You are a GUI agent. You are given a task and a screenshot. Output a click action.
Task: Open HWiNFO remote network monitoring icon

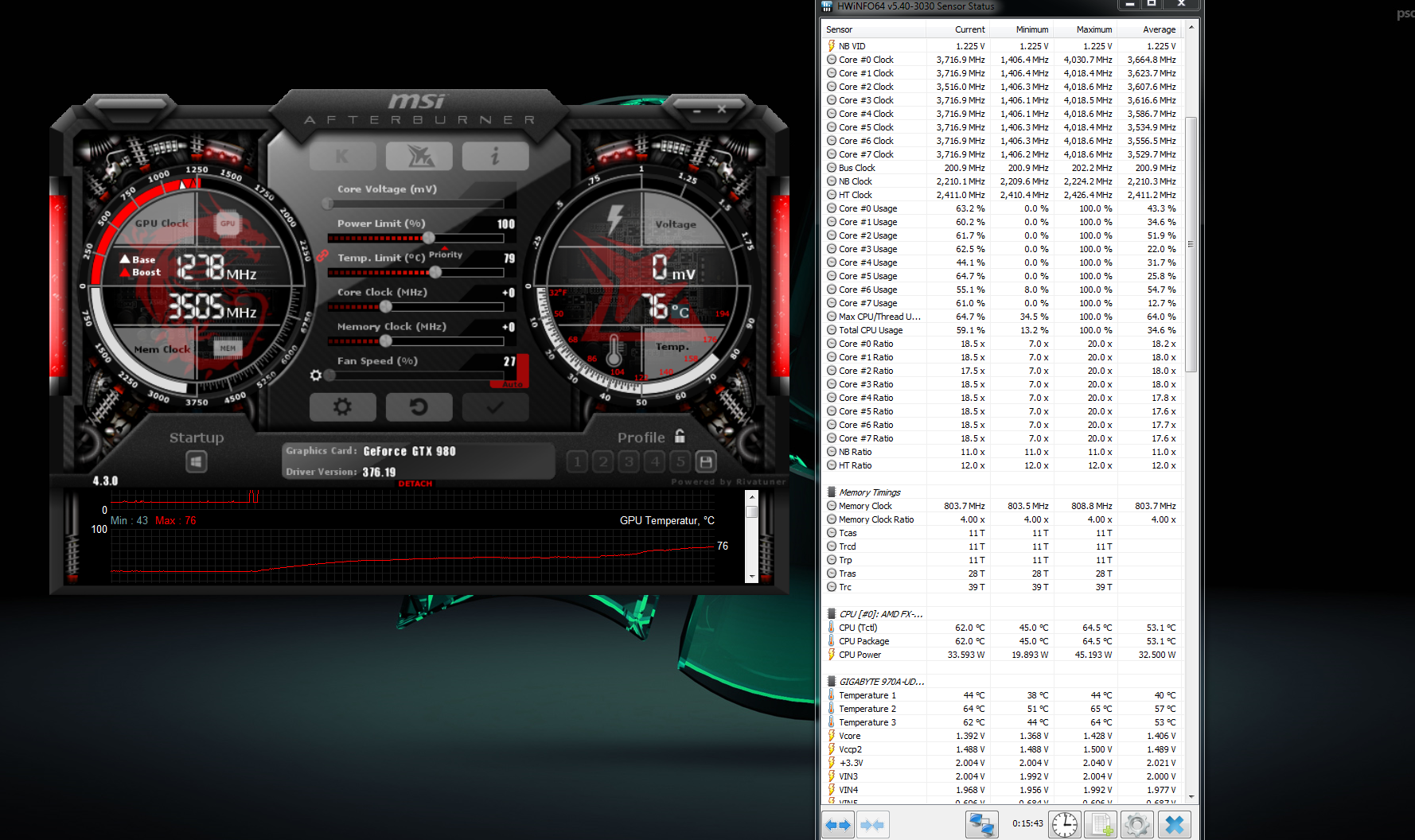[982, 824]
